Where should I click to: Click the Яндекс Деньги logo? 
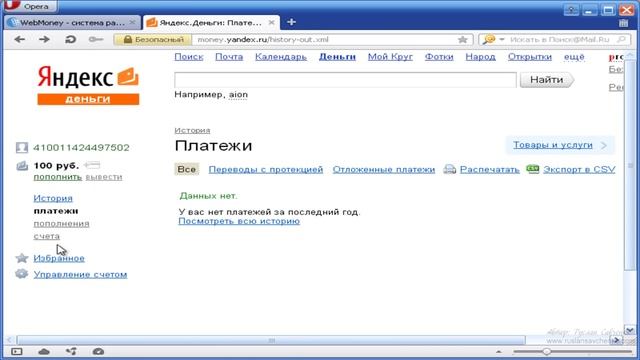point(88,85)
